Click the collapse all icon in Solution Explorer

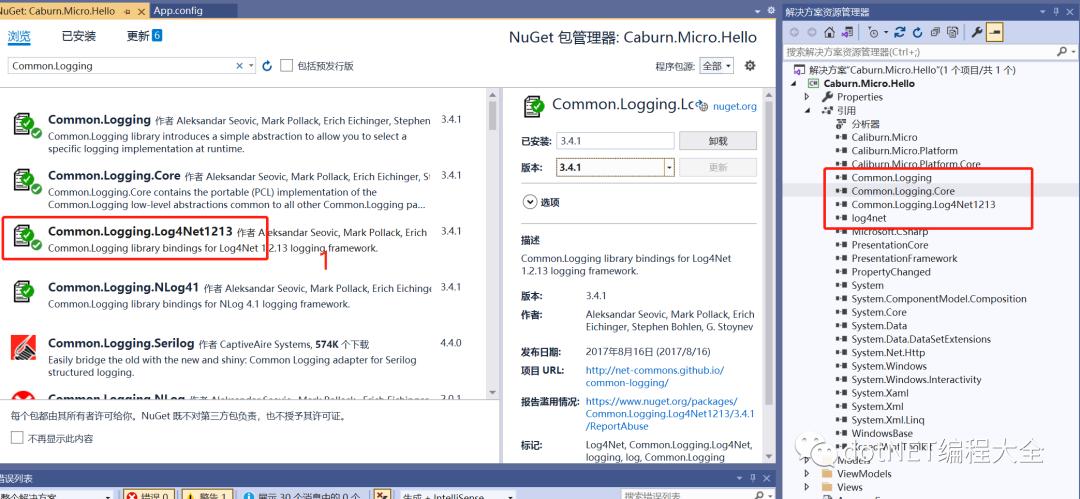(x=935, y=32)
